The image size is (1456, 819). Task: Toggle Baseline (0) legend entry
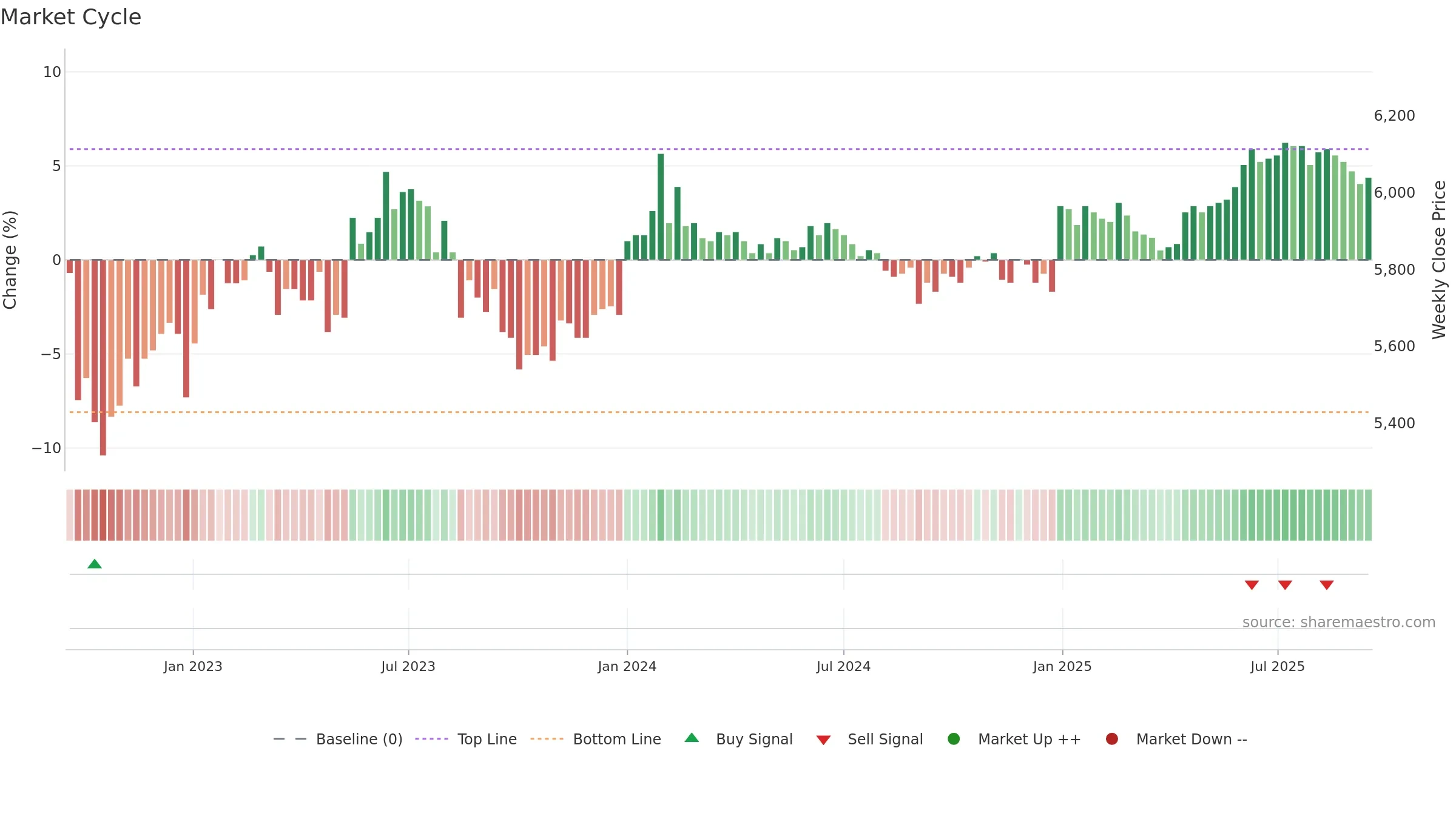339,739
